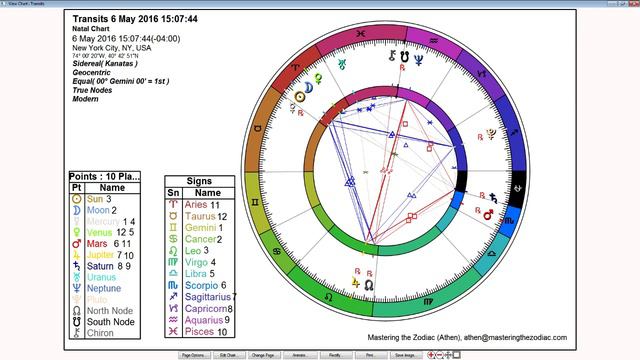Image resolution: width=640 pixels, height=360 pixels.
Task: Click 'Capricorn' name in the Signs table
Action: (206, 309)
